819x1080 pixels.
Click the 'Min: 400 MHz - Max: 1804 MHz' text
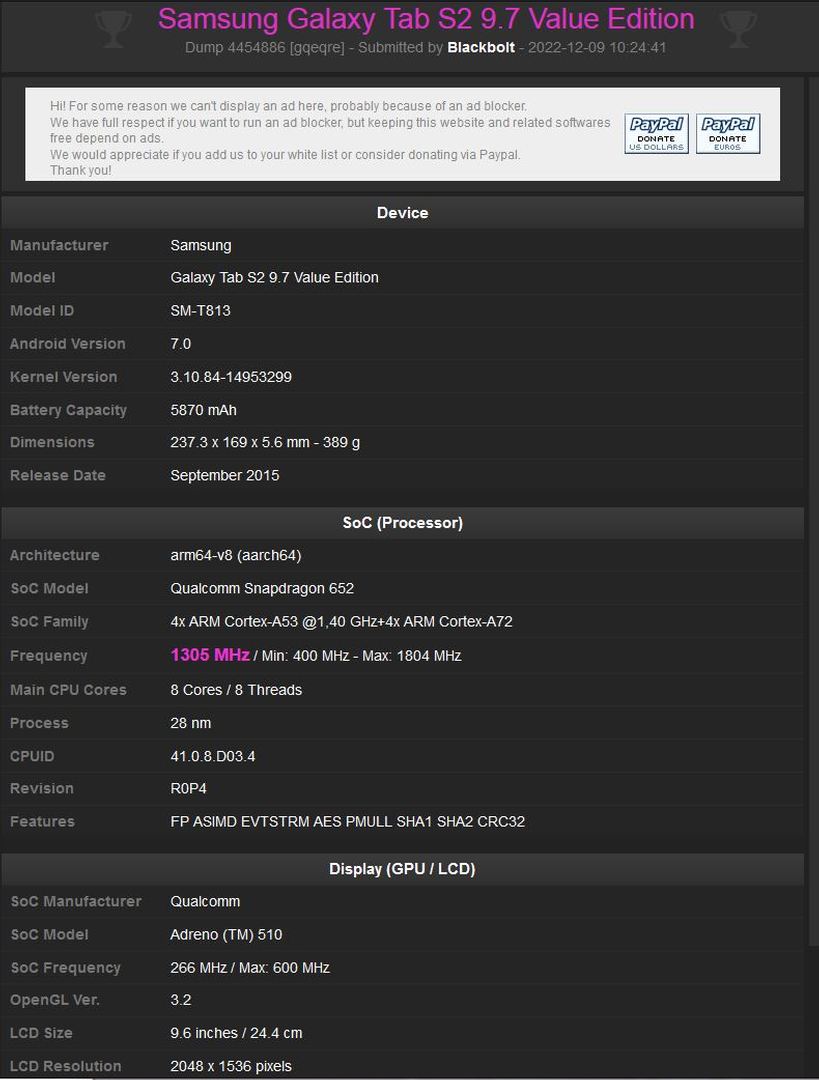(361, 656)
